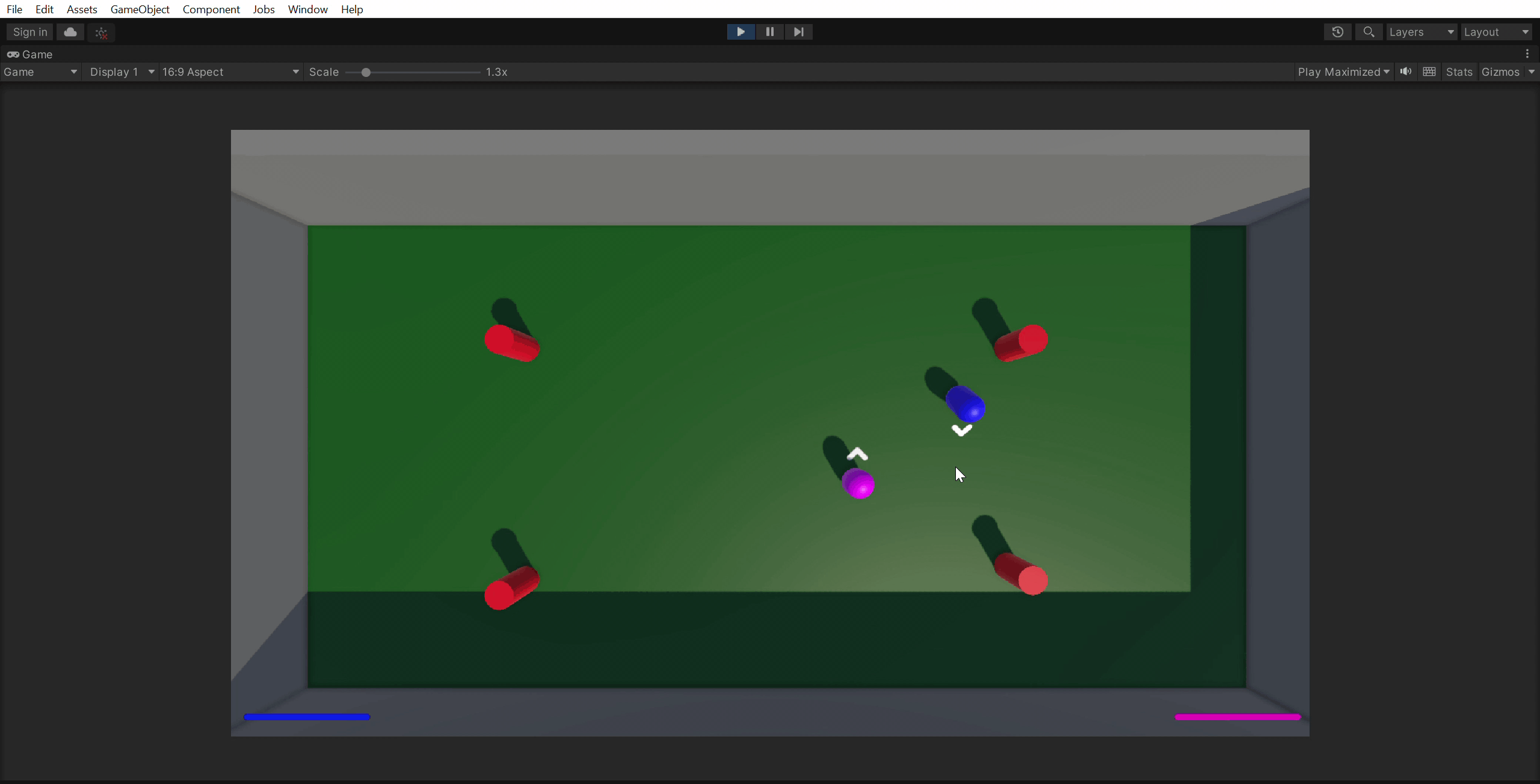The image size is (1540, 784).
Task: Pause the running game
Action: [769, 32]
